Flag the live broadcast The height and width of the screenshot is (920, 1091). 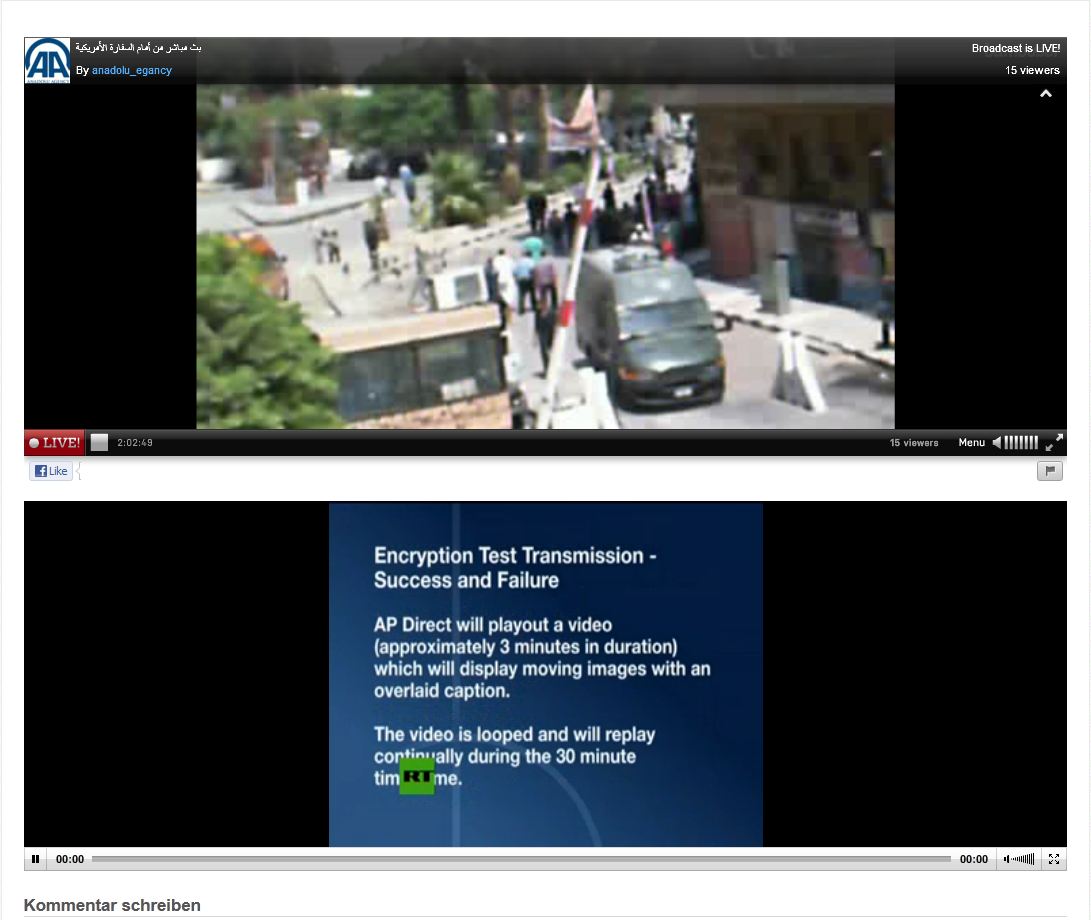[1050, 471]
